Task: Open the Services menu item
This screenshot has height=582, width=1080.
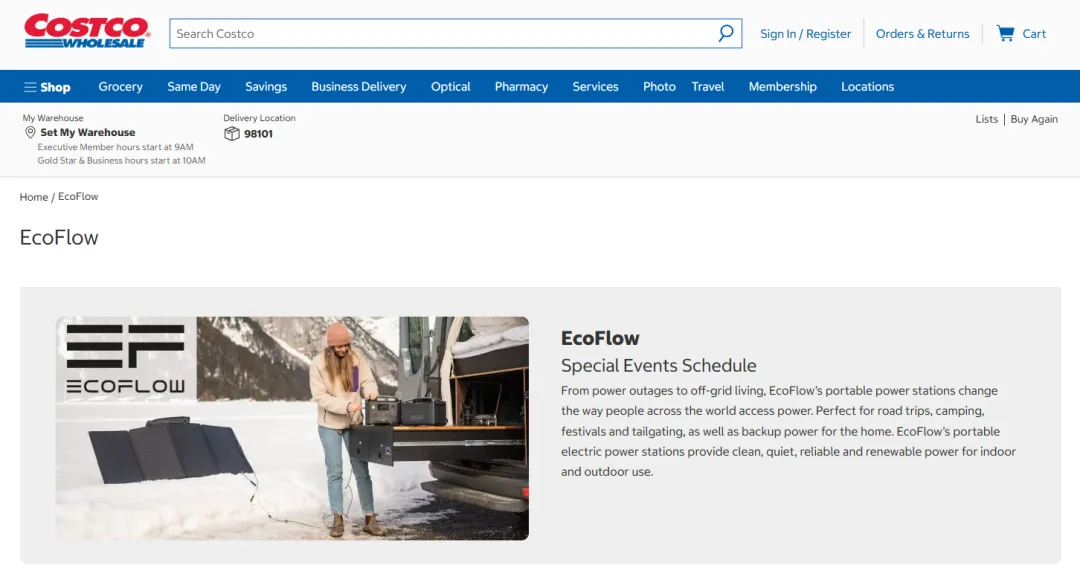Action: coord(595,87)
